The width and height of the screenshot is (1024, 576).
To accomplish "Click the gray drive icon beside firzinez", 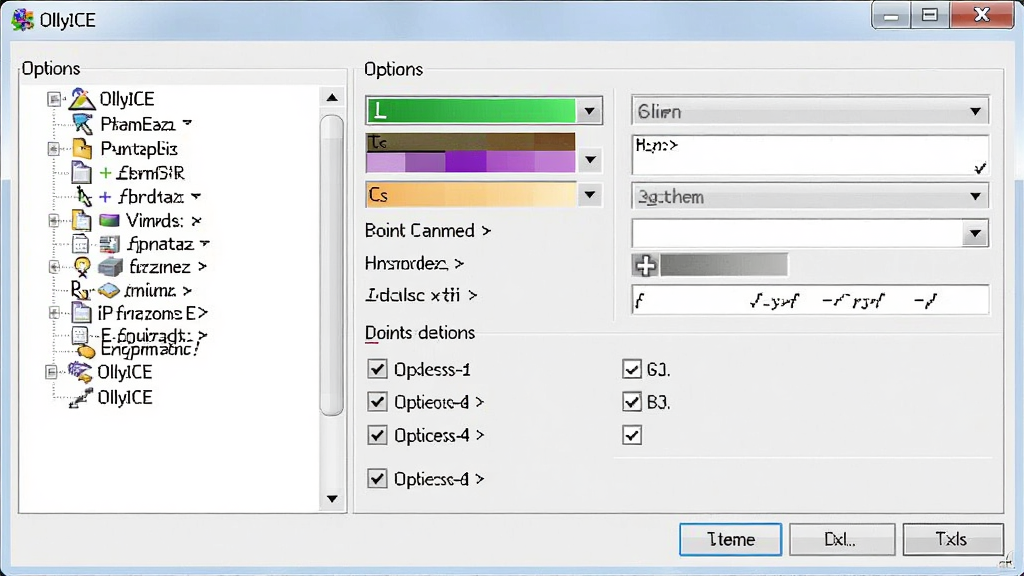I will (110, 267).
